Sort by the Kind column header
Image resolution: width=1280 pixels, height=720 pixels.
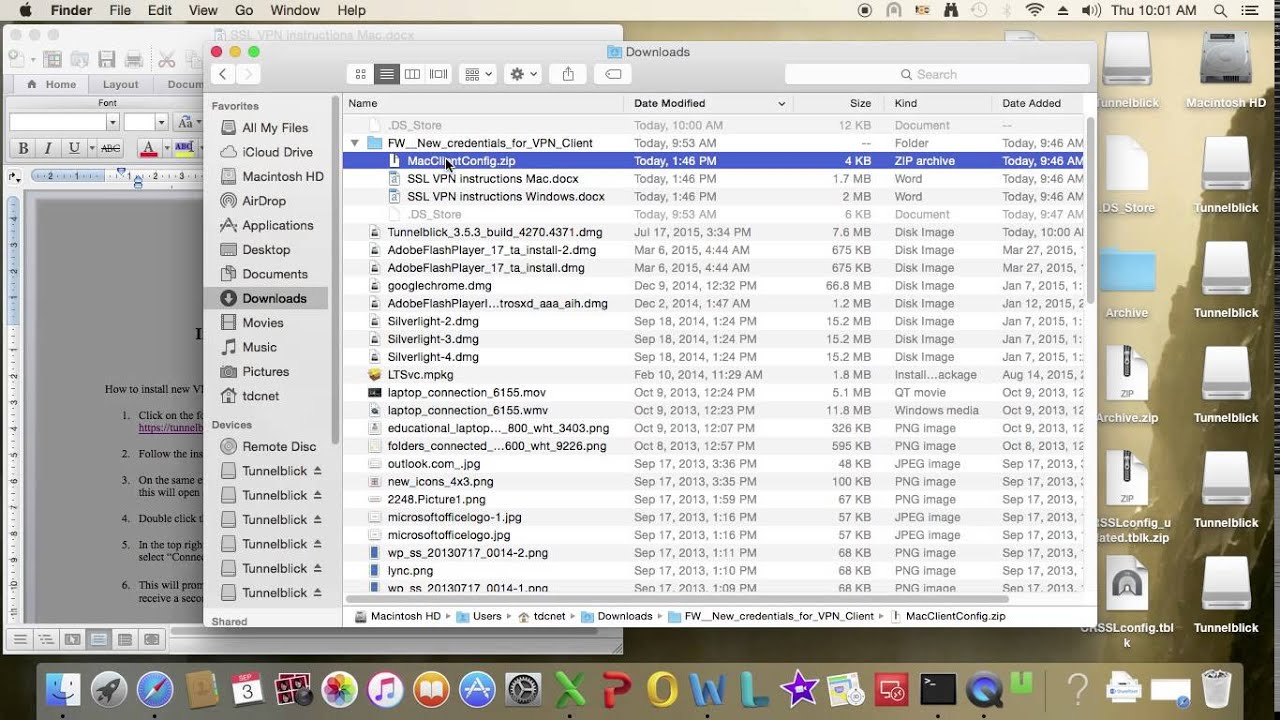(938, 103)
